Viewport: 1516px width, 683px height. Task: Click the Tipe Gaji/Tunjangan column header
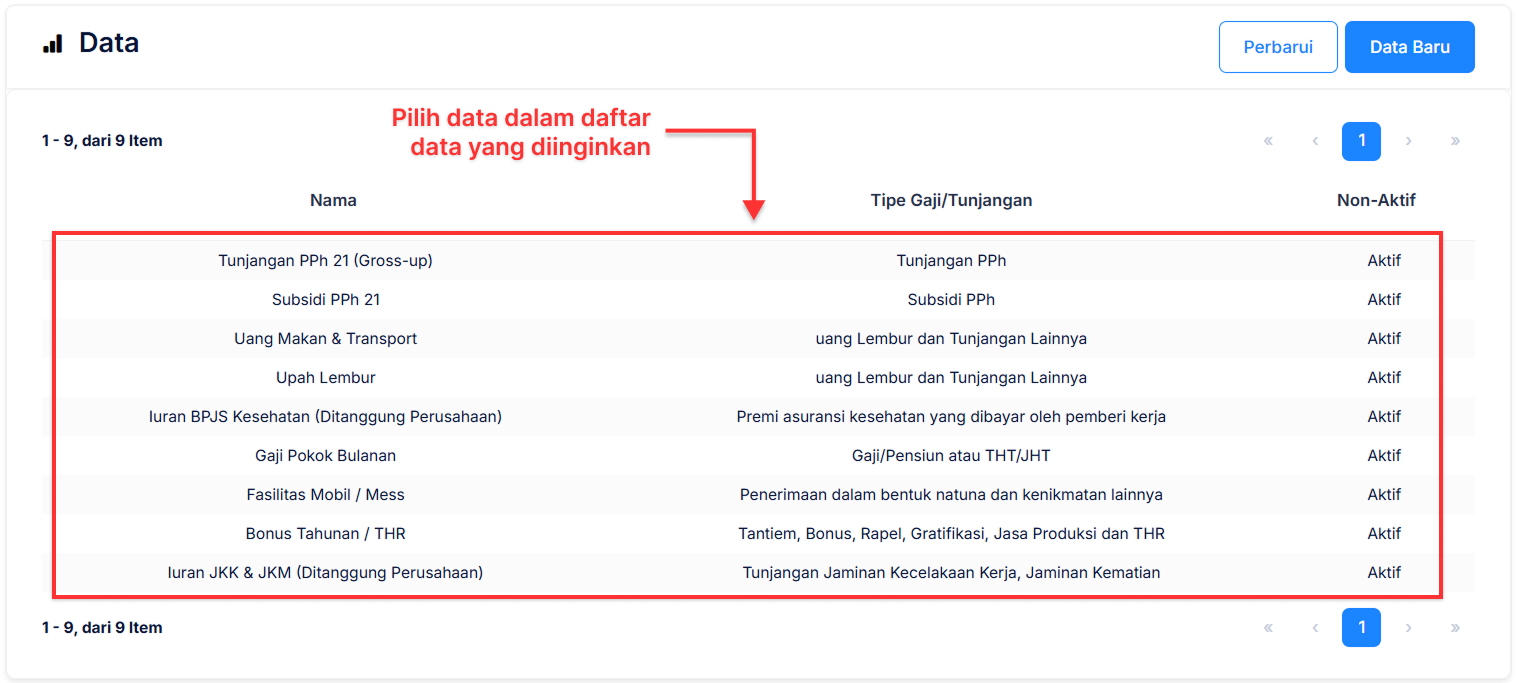[951, 200]
